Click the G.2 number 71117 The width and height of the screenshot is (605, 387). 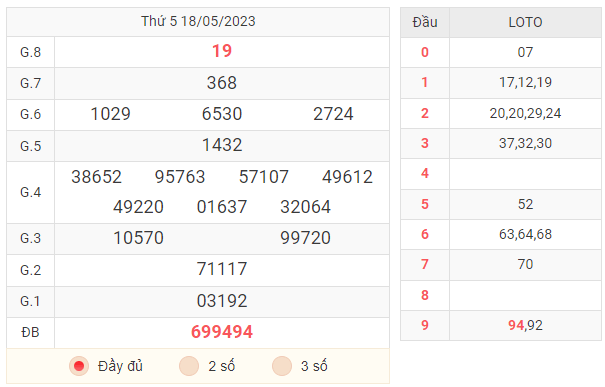[222, 269]
